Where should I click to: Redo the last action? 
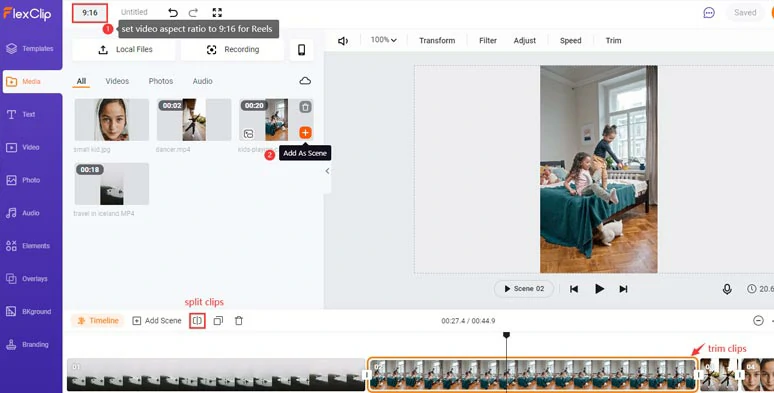[194, 12]
